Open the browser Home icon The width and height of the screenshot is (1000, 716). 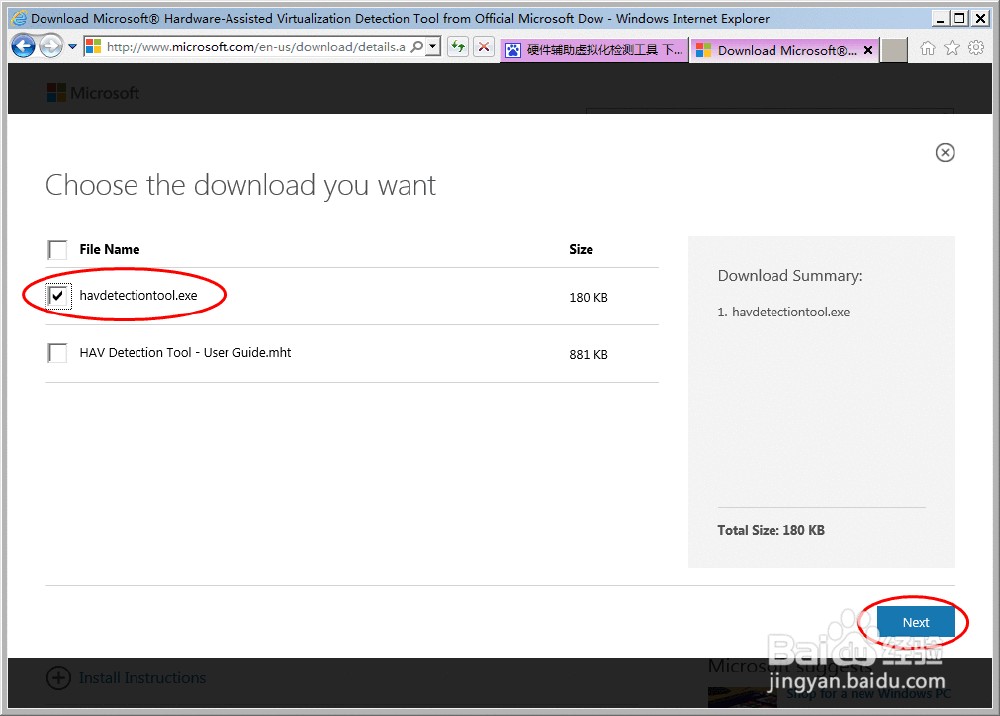(x=928, y=48)
